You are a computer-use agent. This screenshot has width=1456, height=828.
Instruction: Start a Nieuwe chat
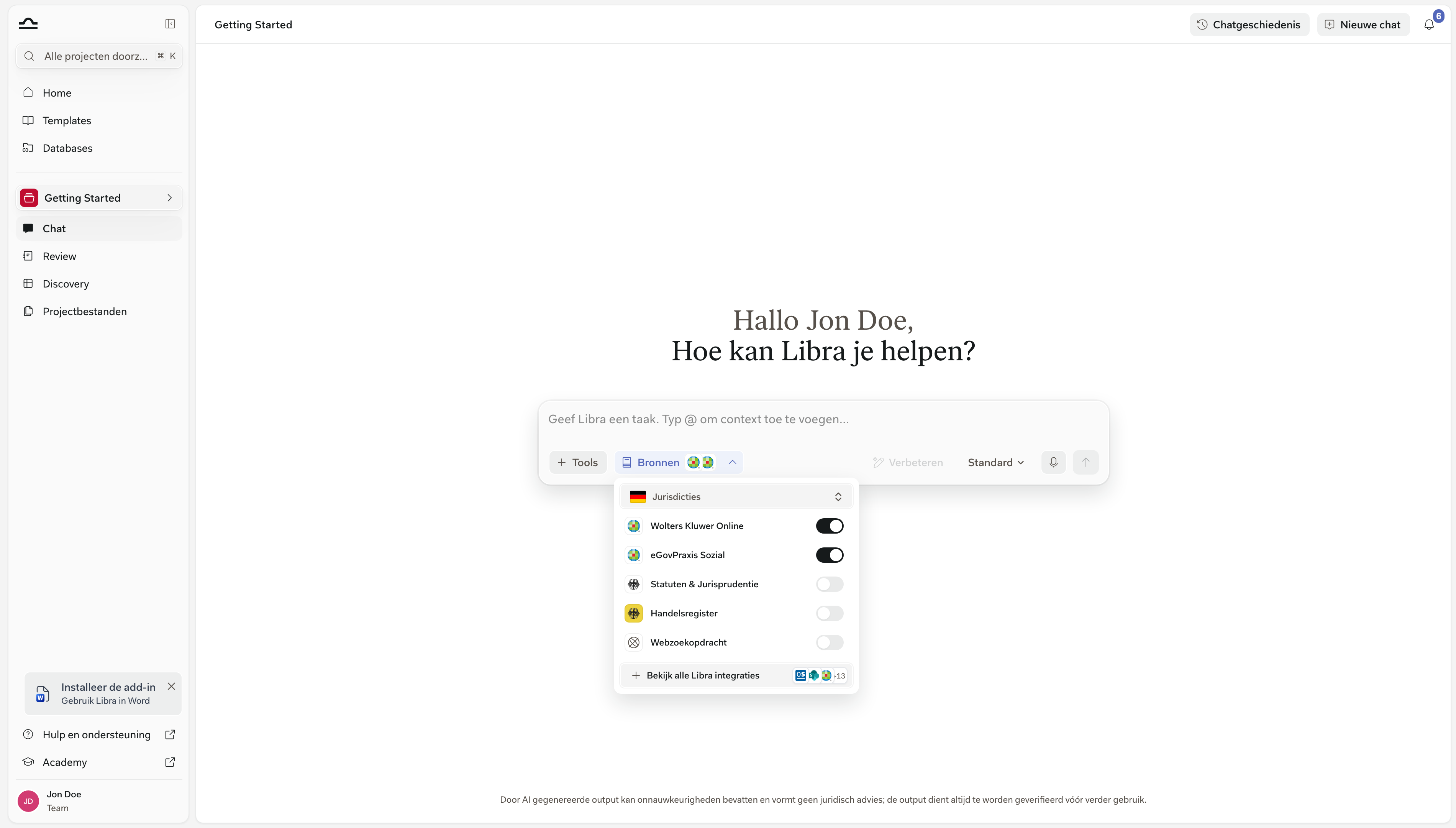[1363, 25]
